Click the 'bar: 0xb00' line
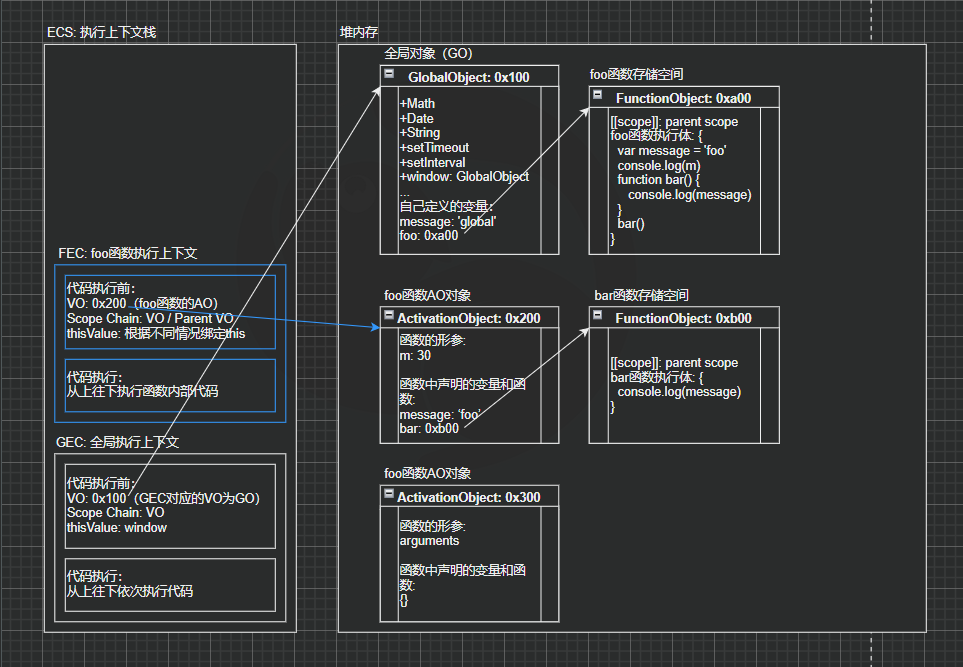This screenshot has height=667, width=963. (x=429, y=429)
